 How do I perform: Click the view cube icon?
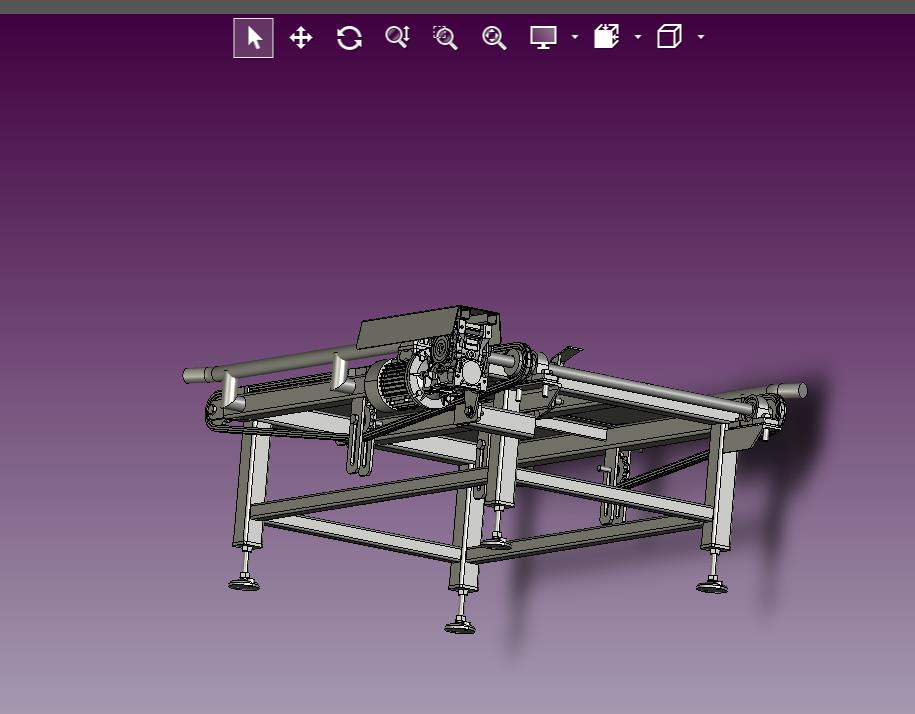[669, 36]
